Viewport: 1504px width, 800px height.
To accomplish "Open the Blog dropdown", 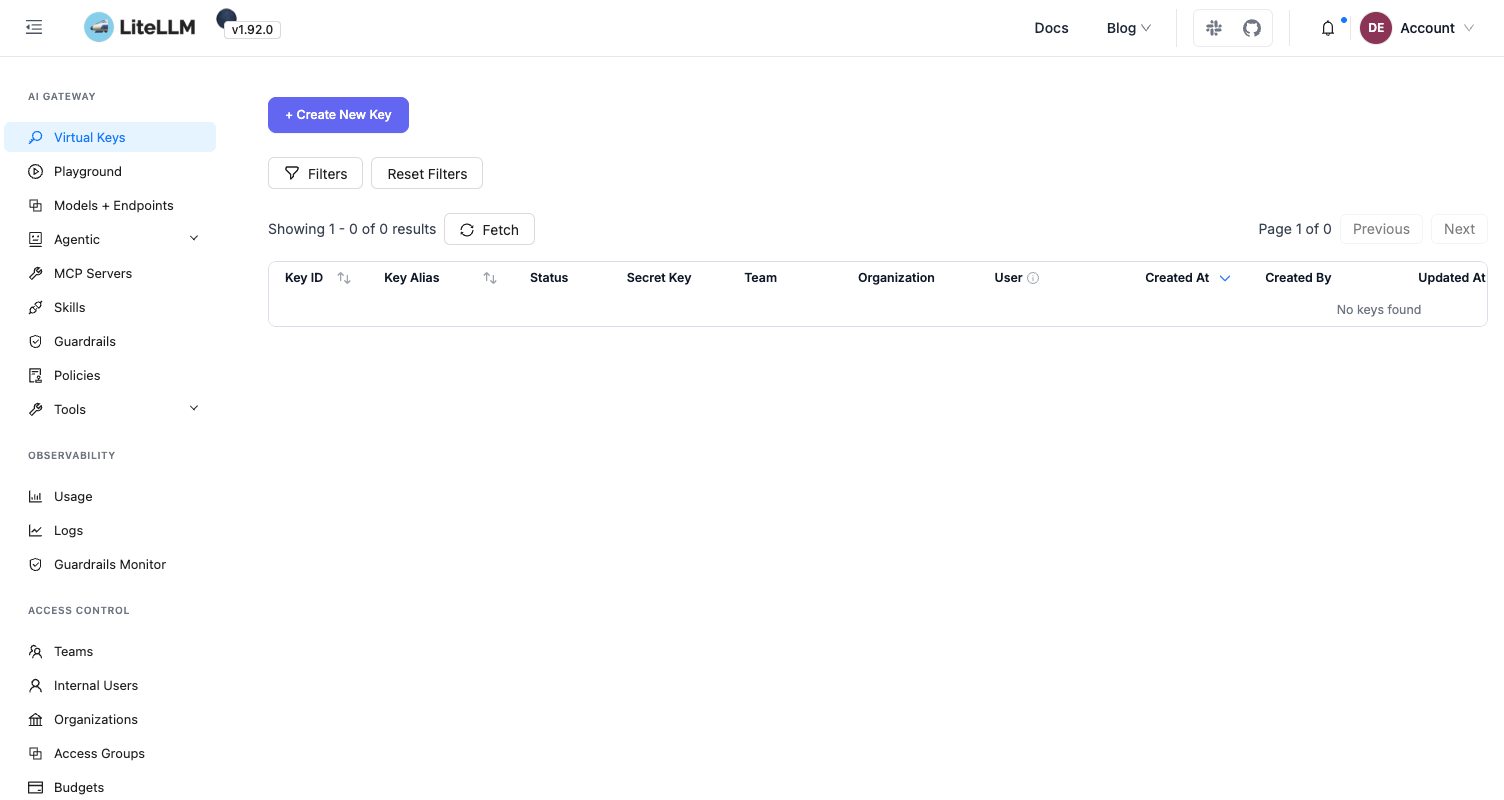I will click(x=1129, y=28).
